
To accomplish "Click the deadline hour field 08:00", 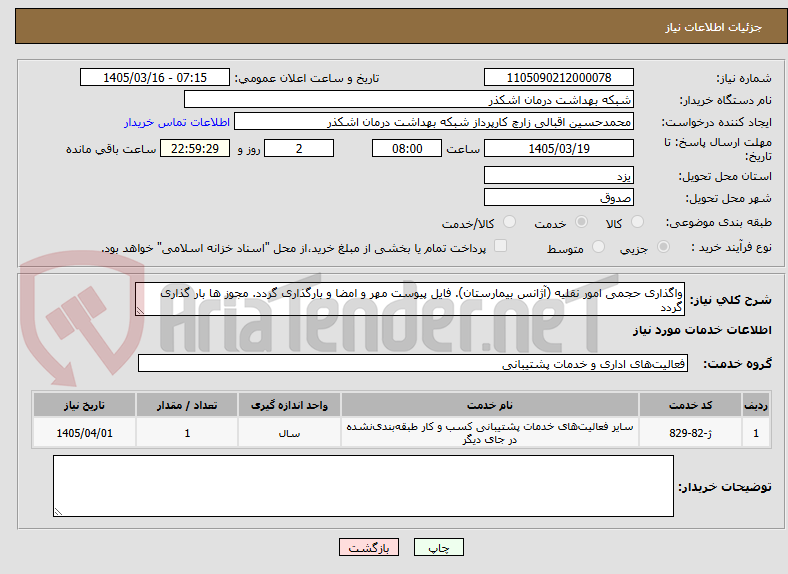I will [x=407, y=148].
